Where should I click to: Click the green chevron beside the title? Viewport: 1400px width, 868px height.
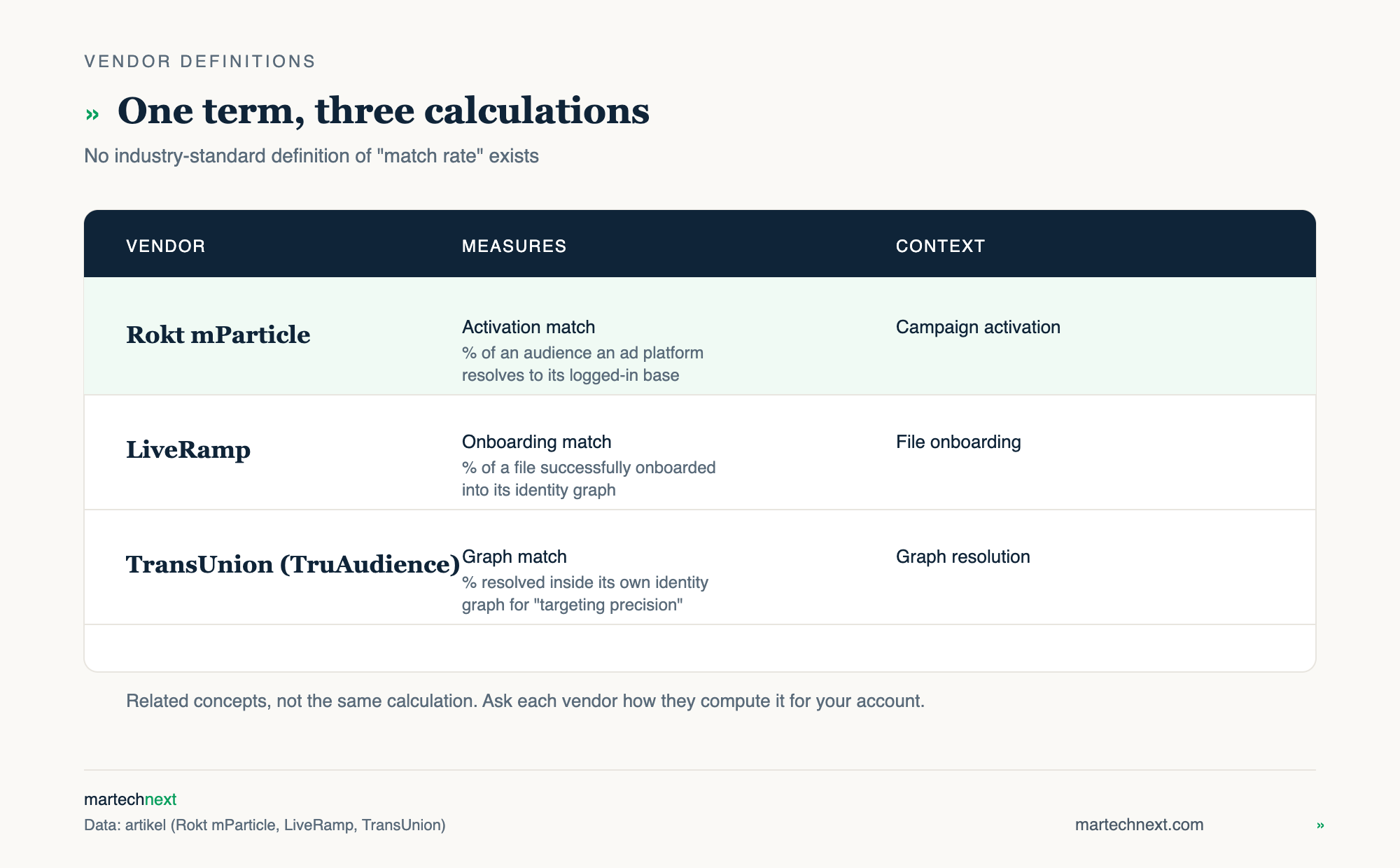[92, 114]
